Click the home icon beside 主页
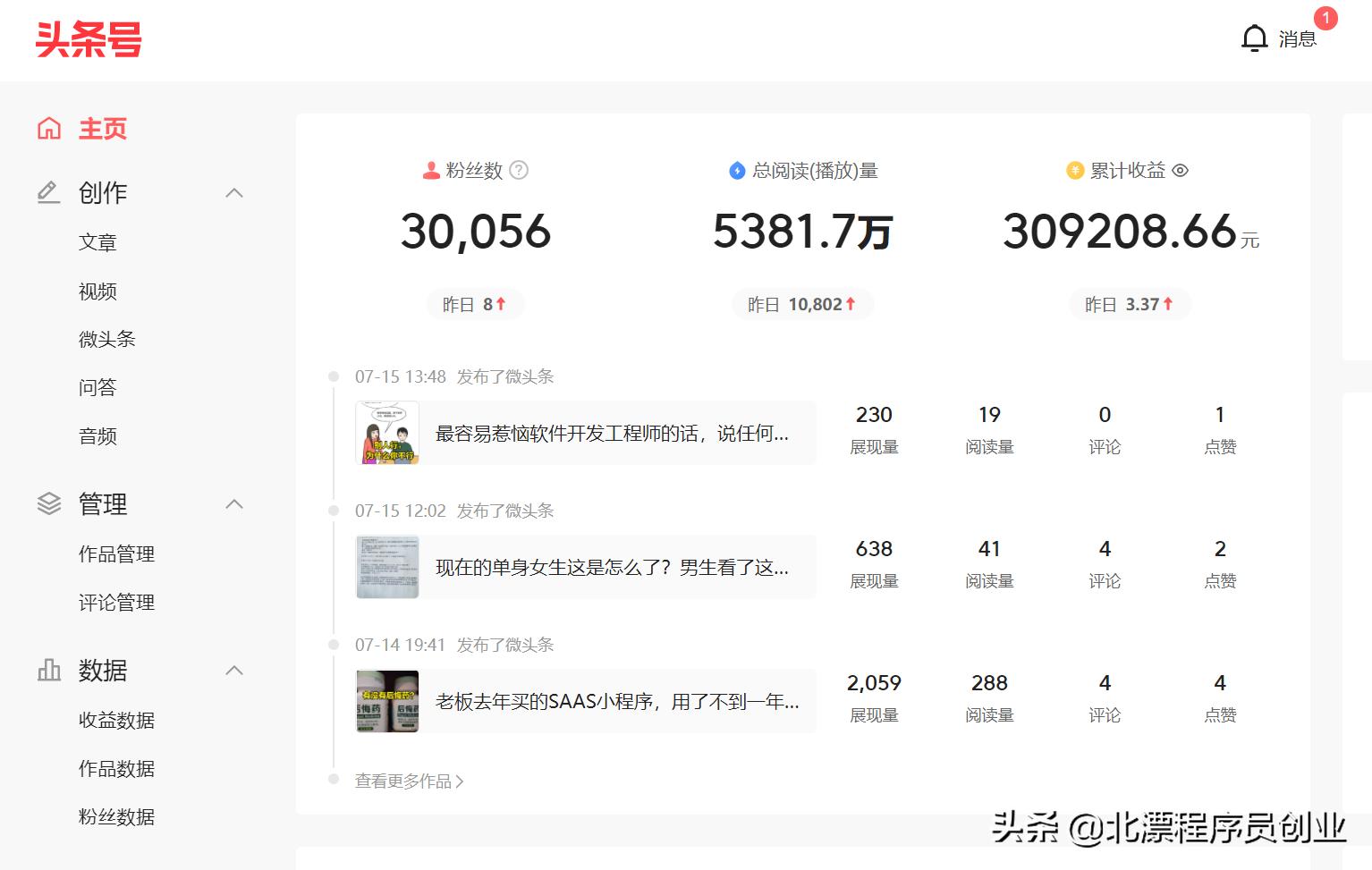The height and width of the screenshot is (870, 1372). point(49,129)
